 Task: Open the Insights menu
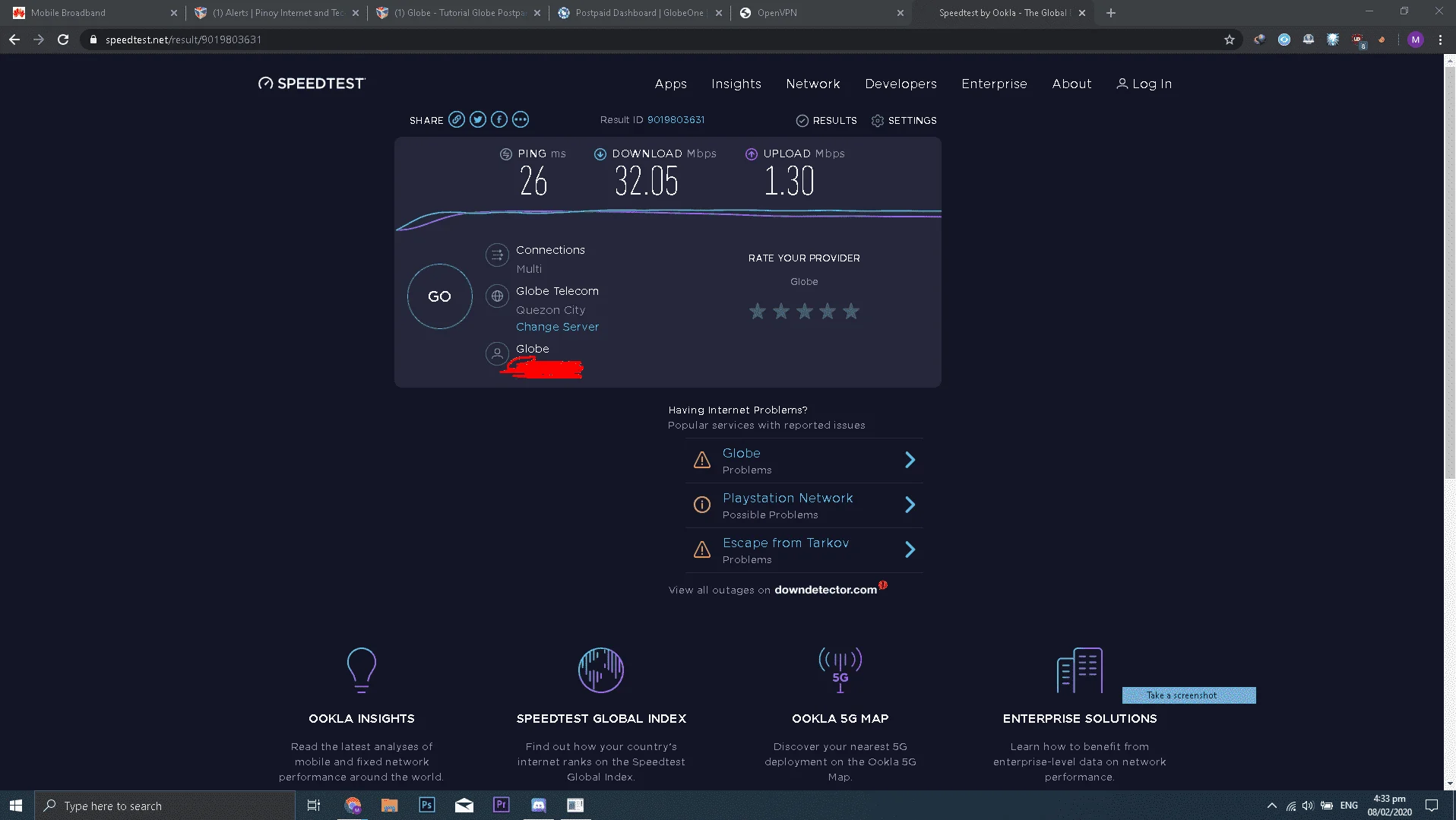coord(736,84)
